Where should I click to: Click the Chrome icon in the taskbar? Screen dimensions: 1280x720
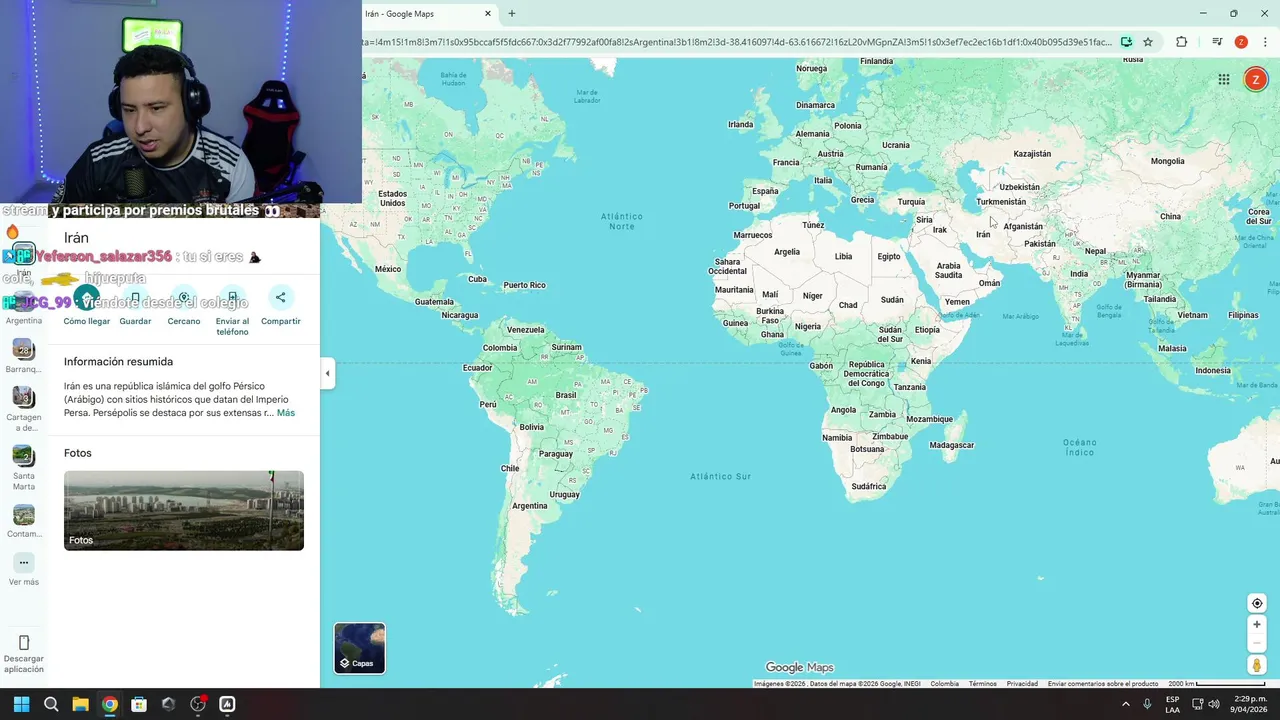[x=110, y=704]
